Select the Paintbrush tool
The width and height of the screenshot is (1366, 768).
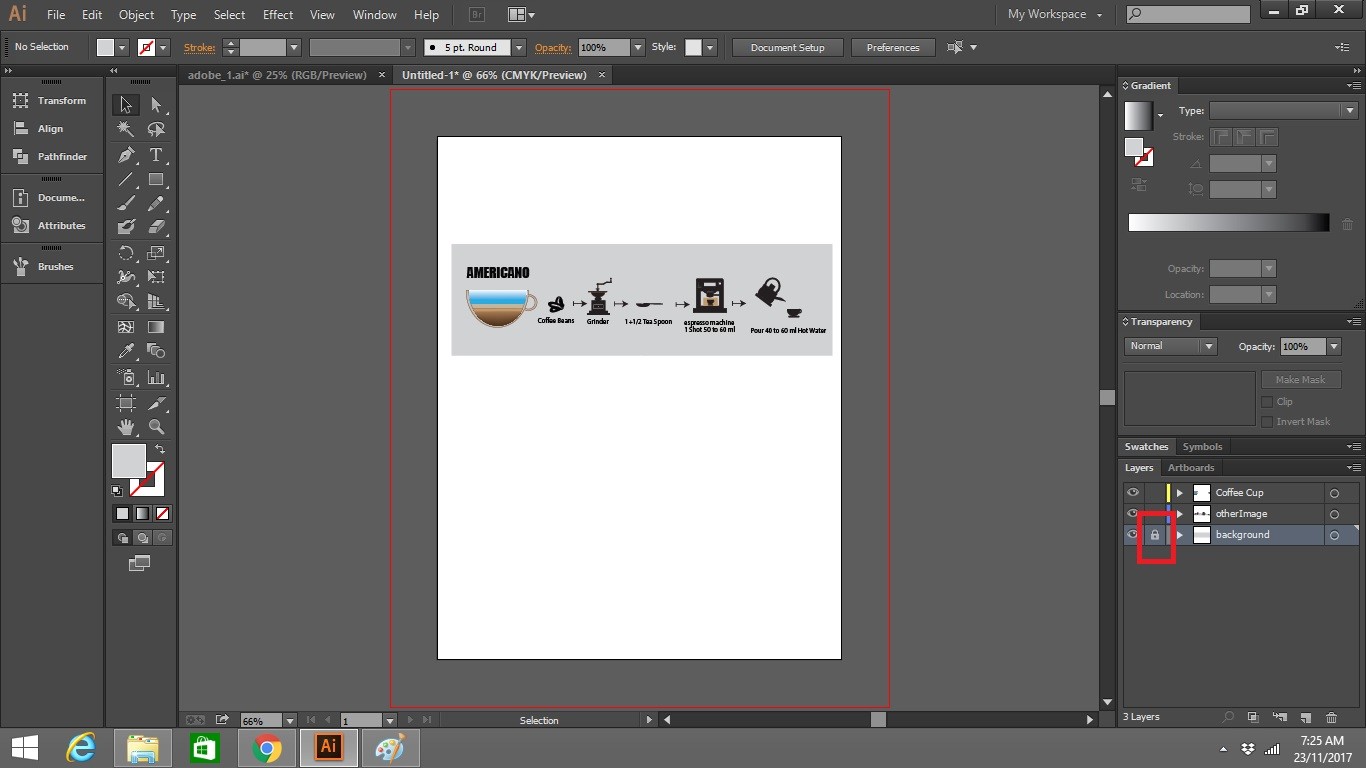tap(126, 204)
